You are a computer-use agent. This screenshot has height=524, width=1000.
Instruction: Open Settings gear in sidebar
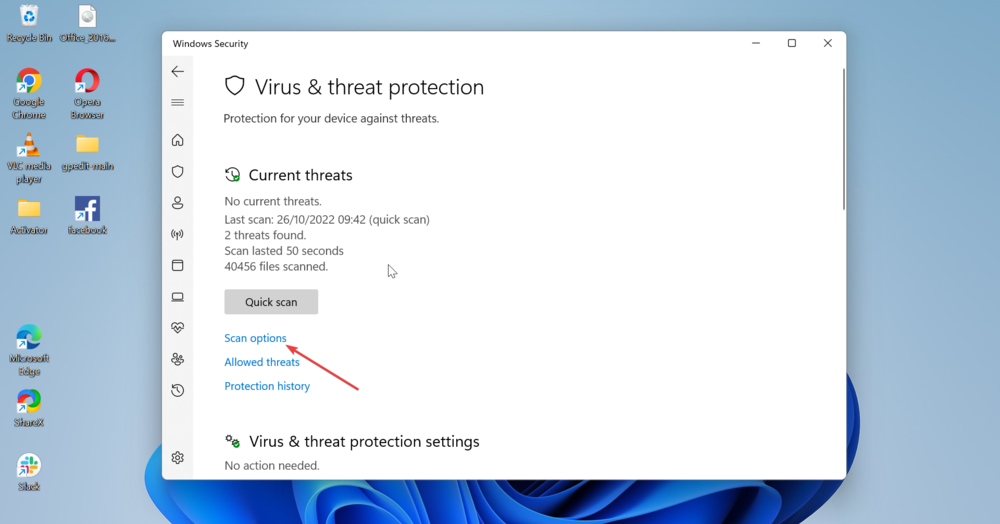point(177,458)
